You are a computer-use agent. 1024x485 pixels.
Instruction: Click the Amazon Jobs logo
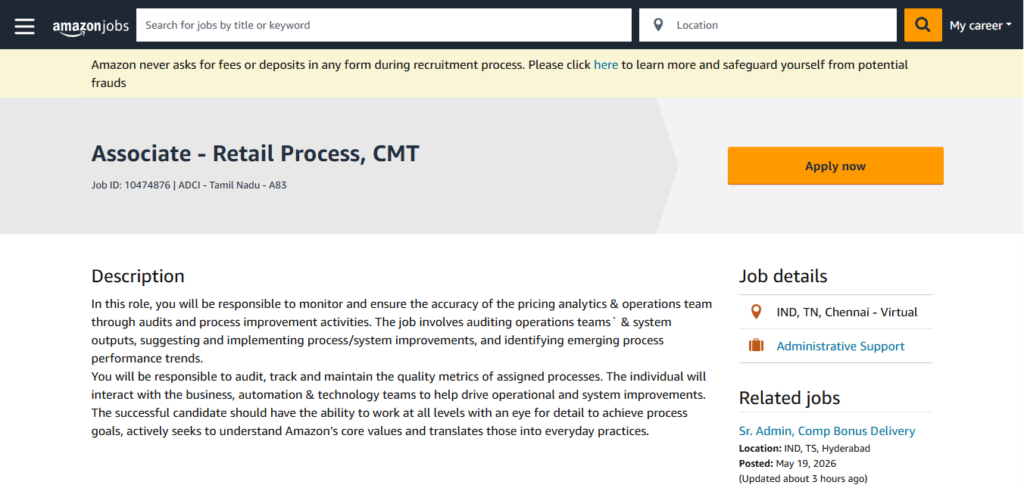(91, 26)
